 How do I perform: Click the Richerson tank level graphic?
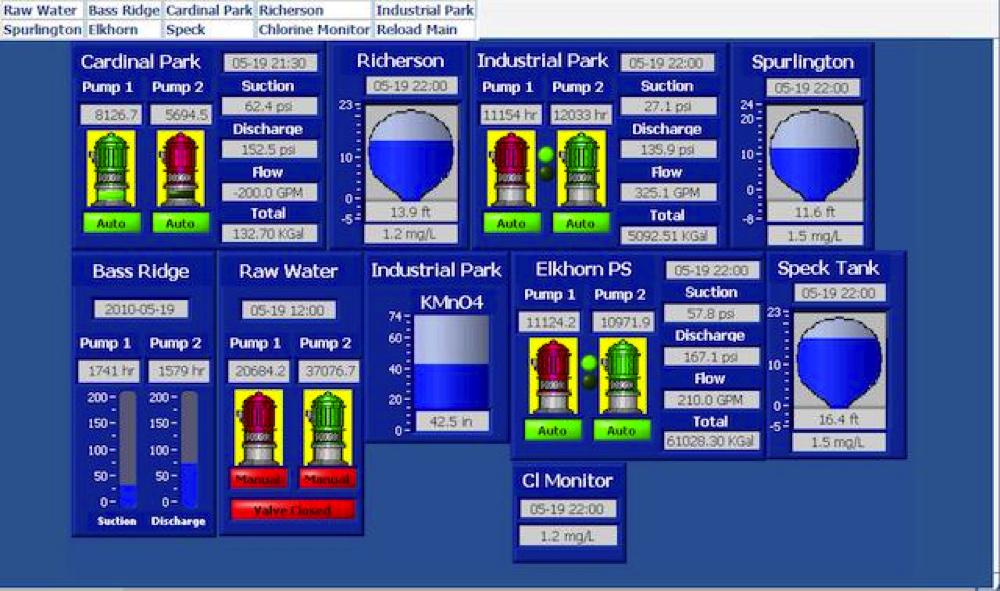pyautogui.click(x=411, y=154)
